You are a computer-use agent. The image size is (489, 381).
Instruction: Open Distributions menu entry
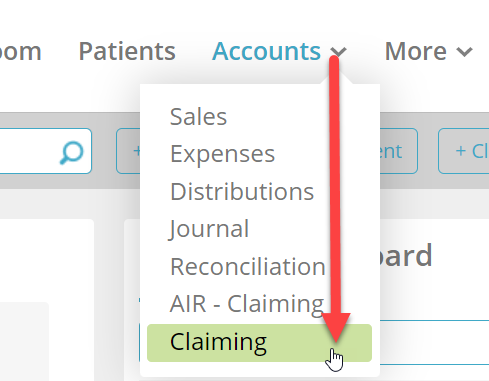click(x=242, y=191)
